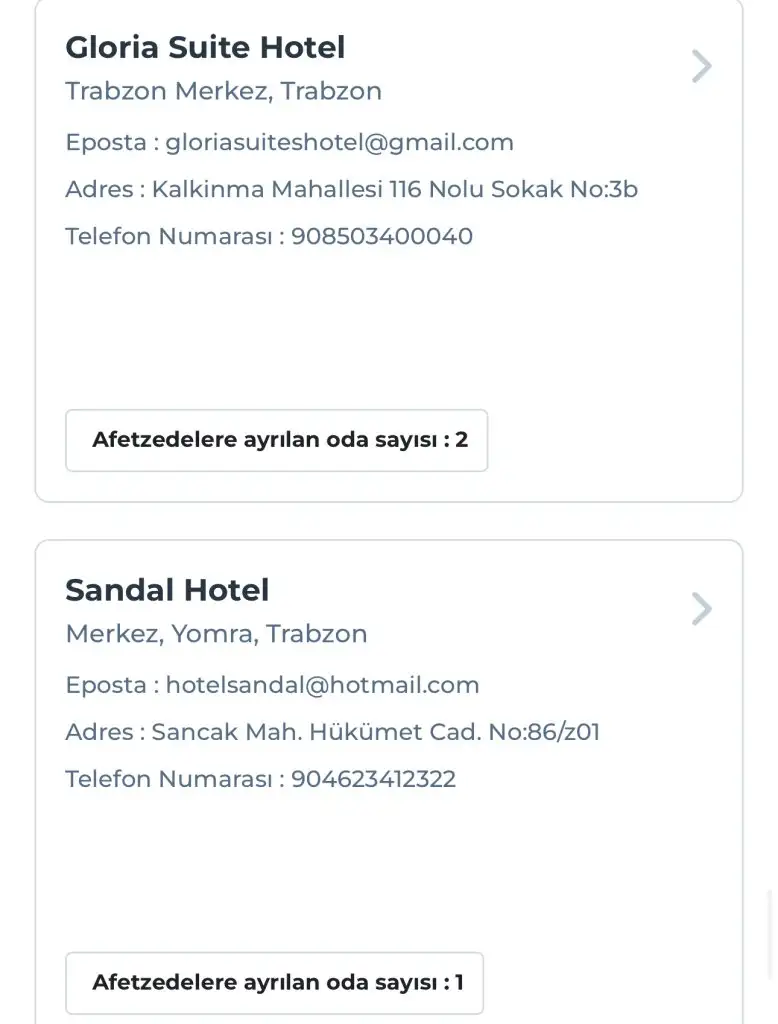
Task: Tap the hotelsandal@hotmail.com email address
Action: click(322, 685)
